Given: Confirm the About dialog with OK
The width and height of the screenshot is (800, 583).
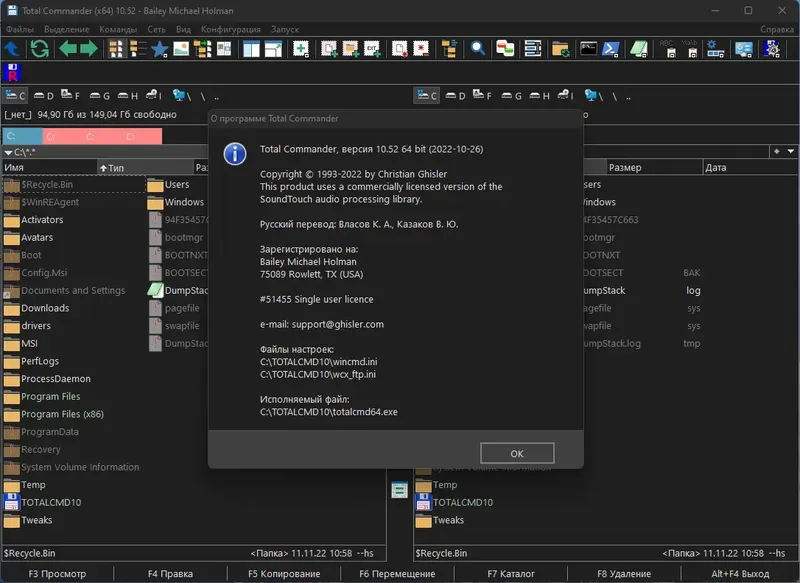Looking at the screenshot, I should (516, 453).
